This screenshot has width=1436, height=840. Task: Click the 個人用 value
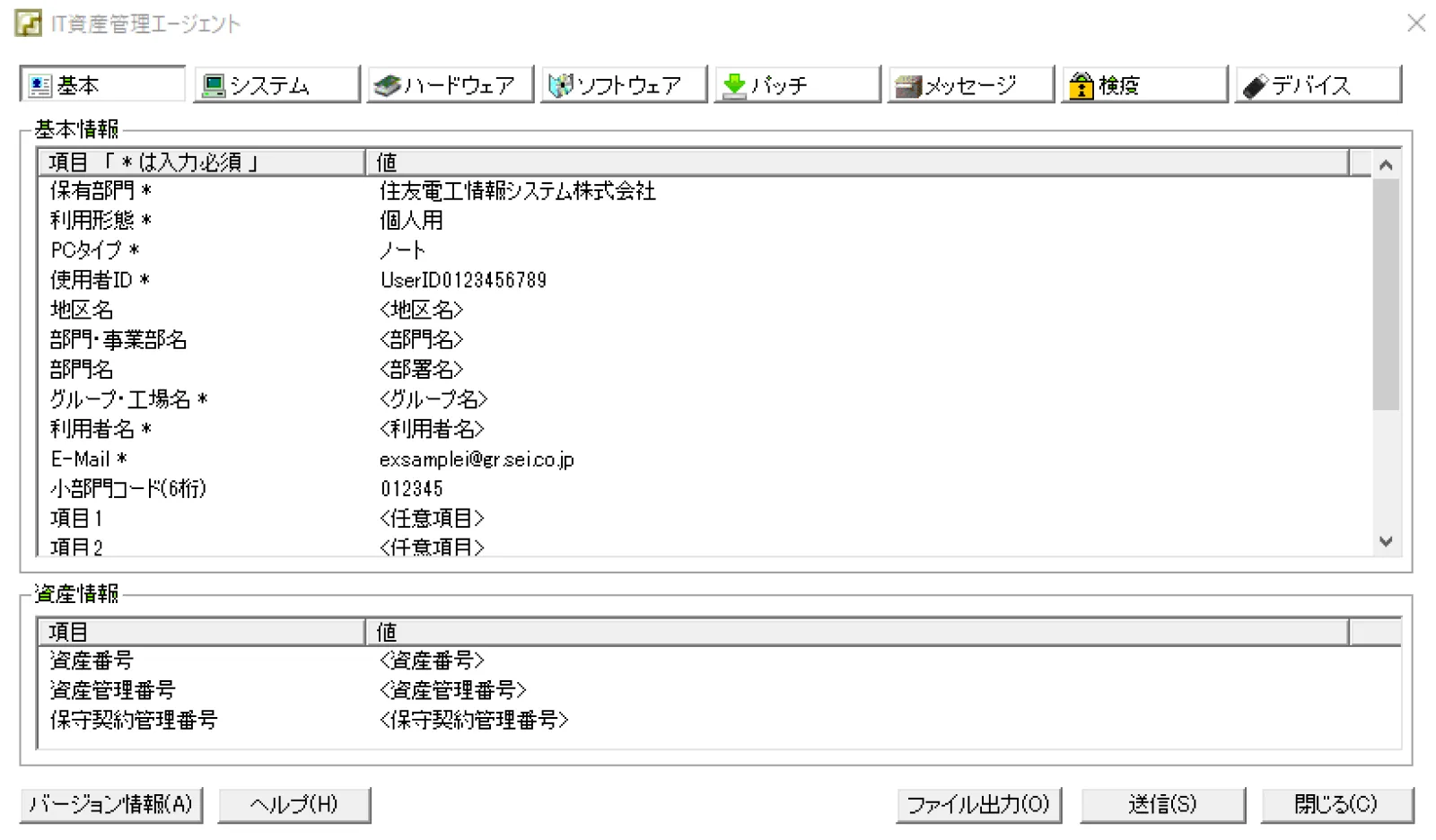coord(411,221)
